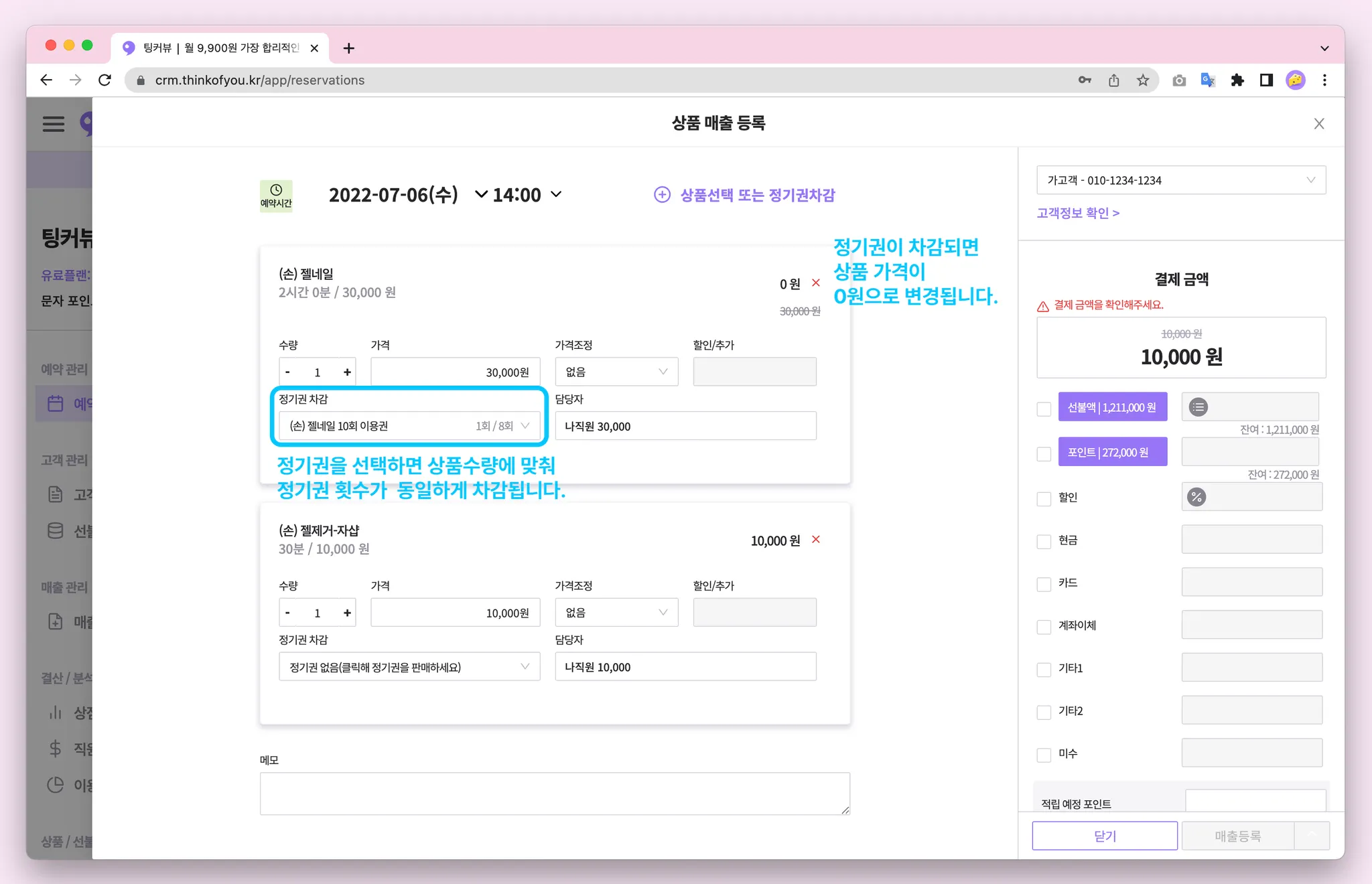The width and height of the screenshot is (1372, 884).
Task: Enable the 카드 payment checkbox
Action: coord(1044,584)
